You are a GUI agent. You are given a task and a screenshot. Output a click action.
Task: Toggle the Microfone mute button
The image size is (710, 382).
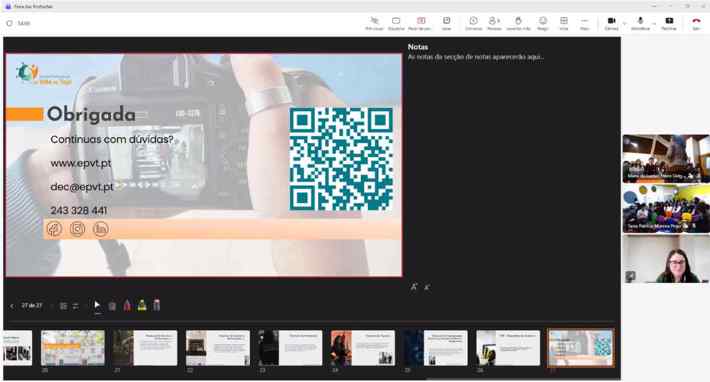tap(640, 23)
